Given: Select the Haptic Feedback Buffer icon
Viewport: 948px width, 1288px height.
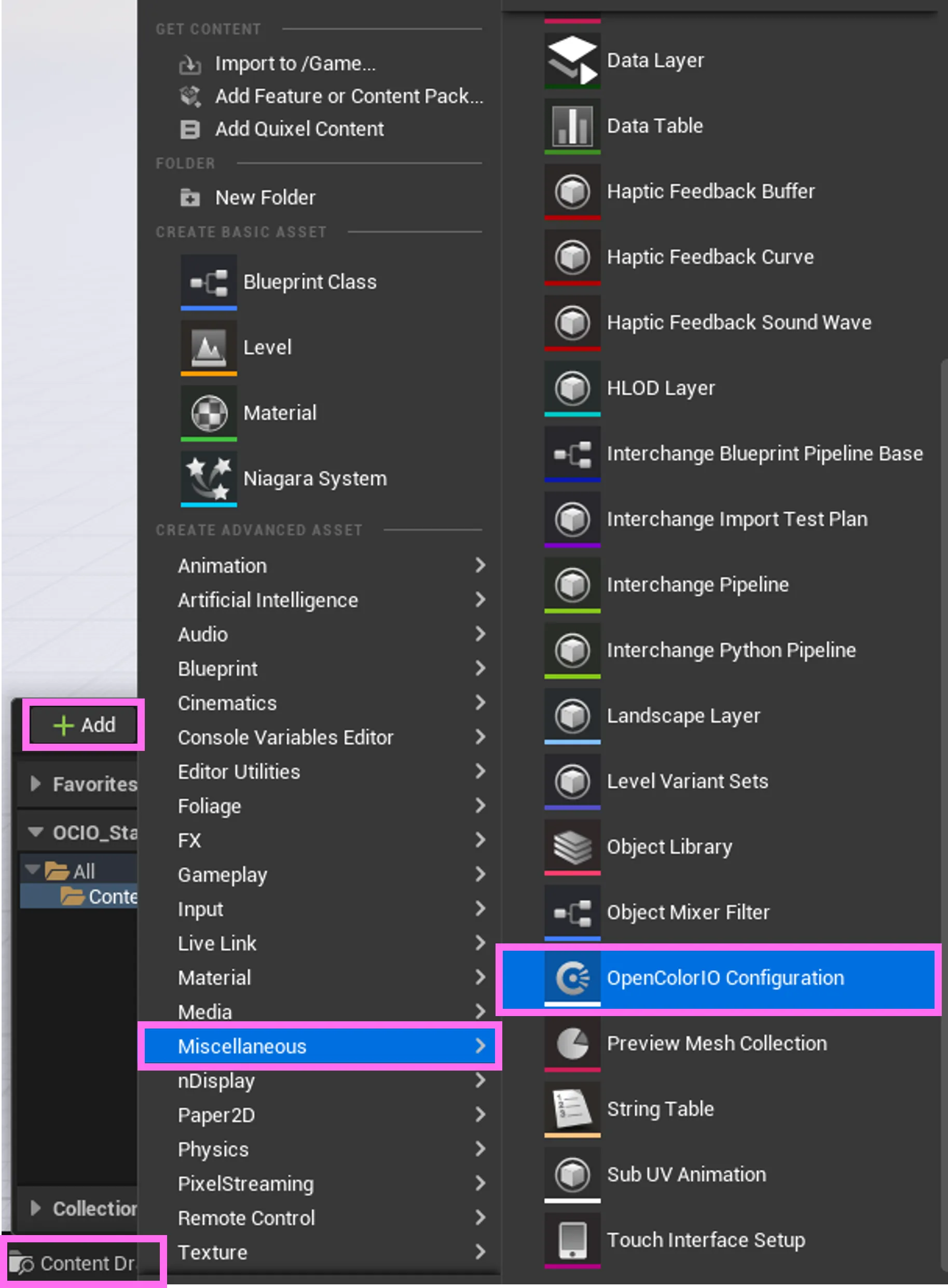Looking at the screenshot, I should (572, 191).
